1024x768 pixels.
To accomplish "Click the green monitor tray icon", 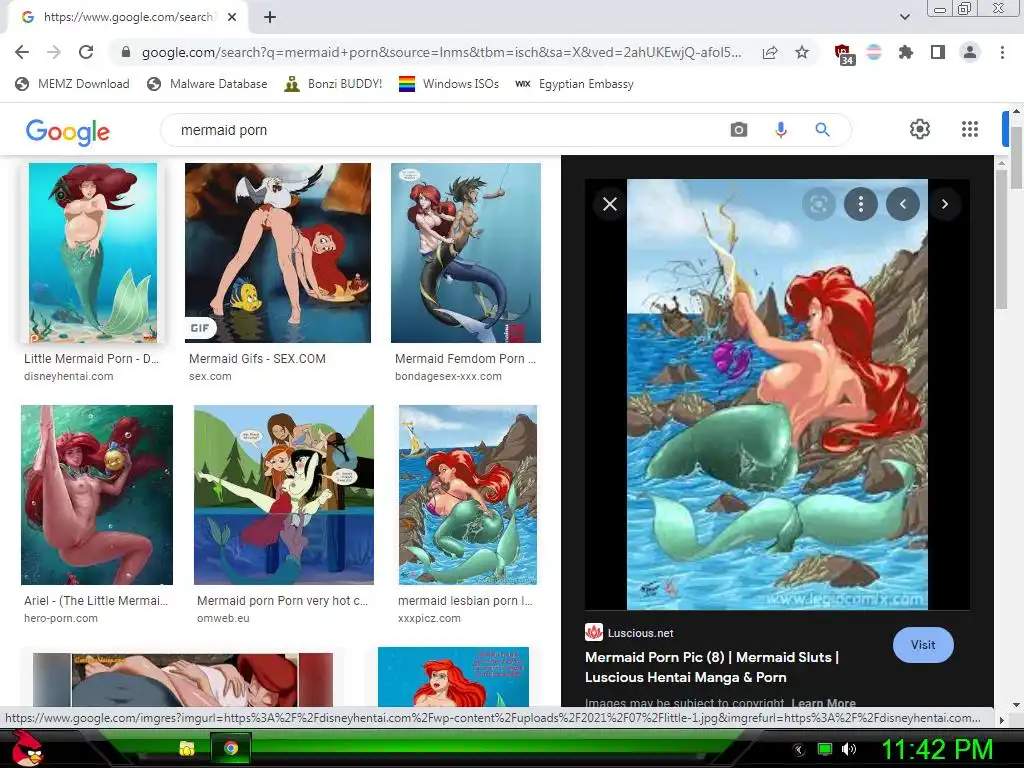I will (x=825, y=749).
